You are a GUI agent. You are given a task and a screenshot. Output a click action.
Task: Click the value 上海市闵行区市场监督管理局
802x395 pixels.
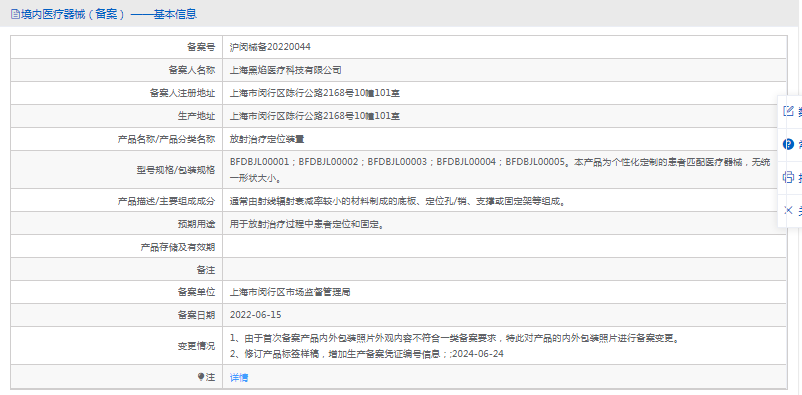pyautogui.click(x=290, y=292)
